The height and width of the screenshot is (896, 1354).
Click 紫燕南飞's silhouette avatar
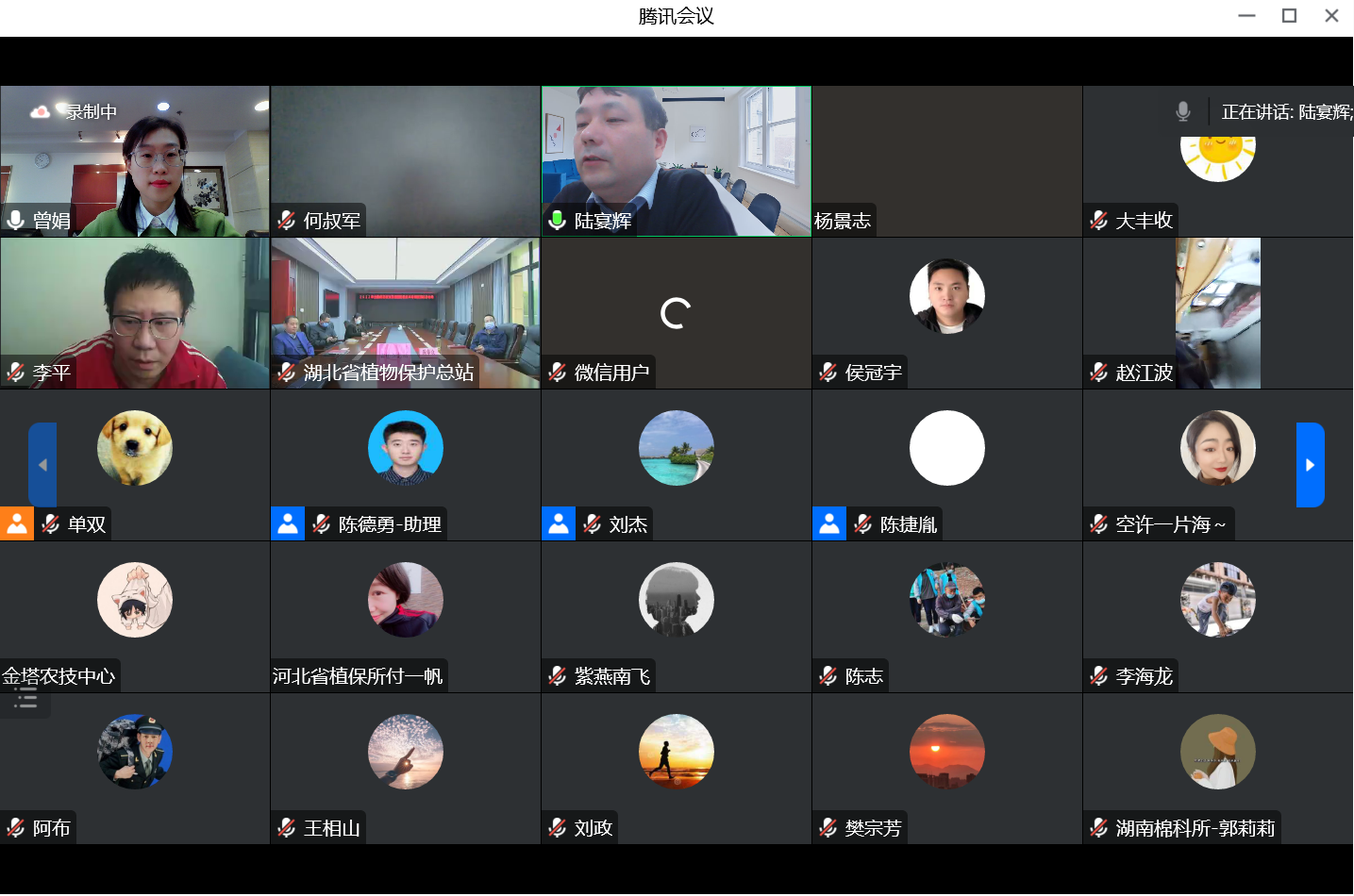(677, 600)
